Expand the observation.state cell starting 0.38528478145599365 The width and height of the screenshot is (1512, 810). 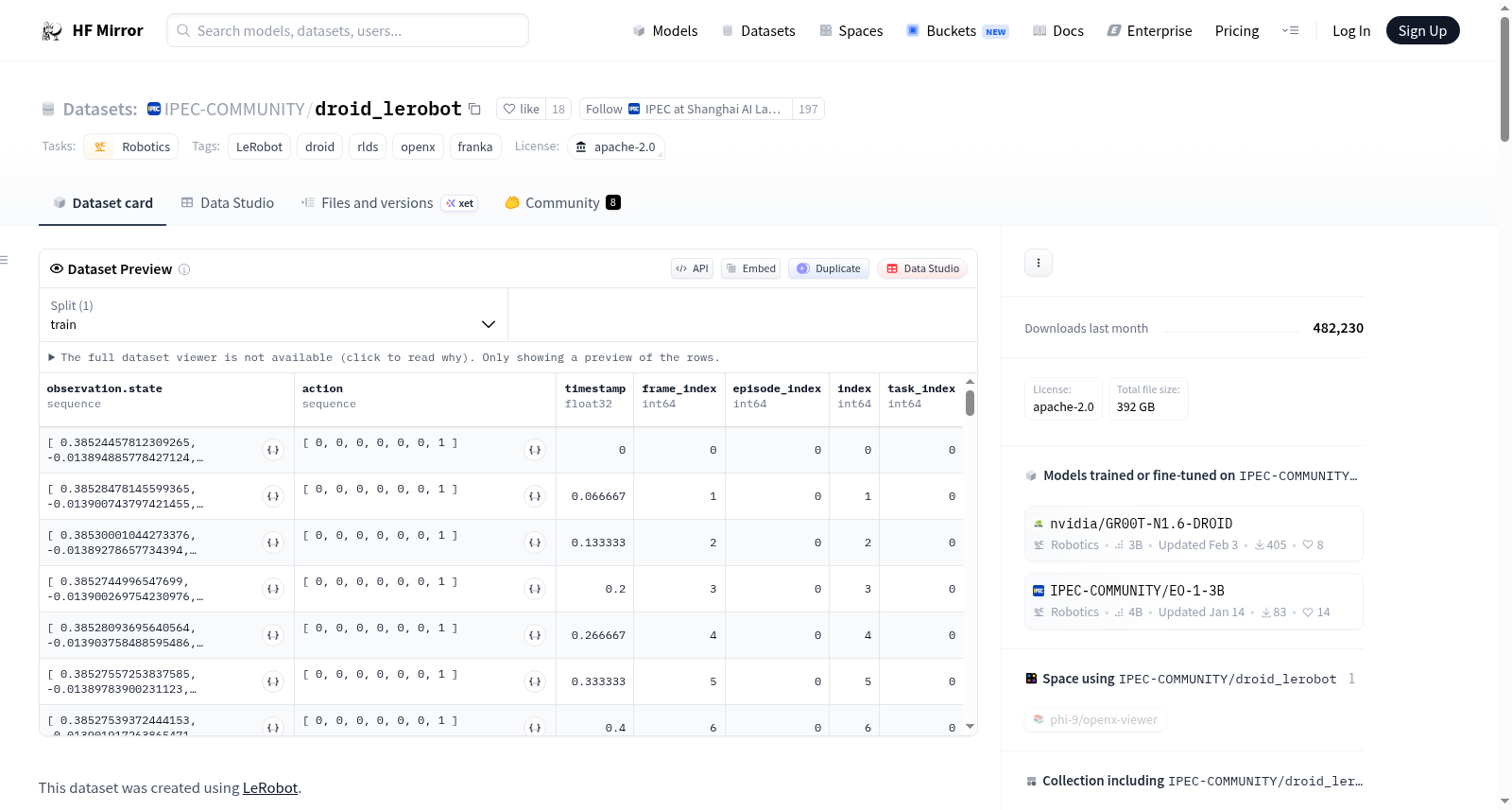point(273,496)
